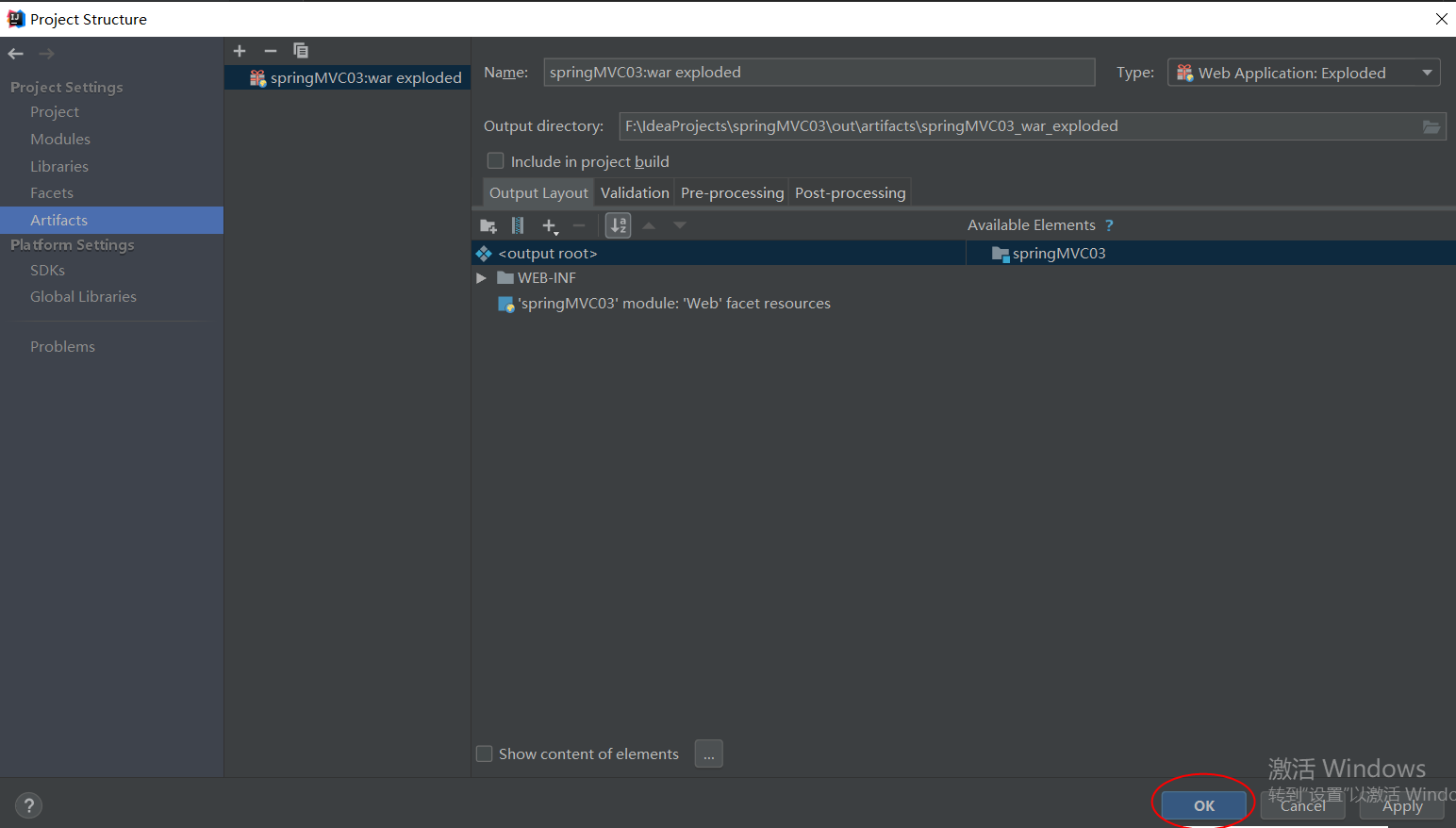The height and width of the screenshot is (828, 1456).
Task: Browse for output directory folder icon
Action: pos(1431,126)
